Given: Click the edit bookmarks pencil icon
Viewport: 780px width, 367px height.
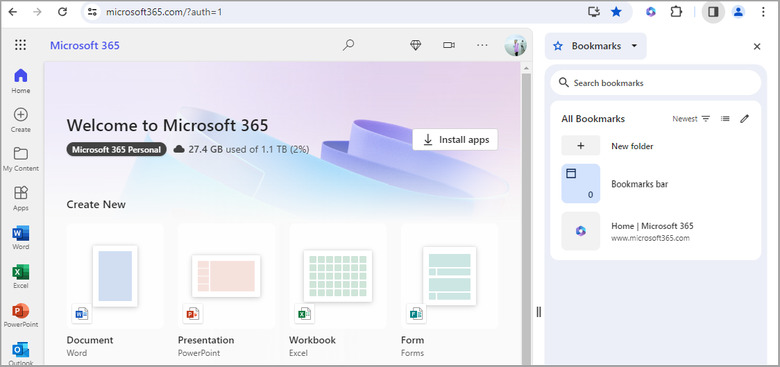Looking at the screenshot, I should [744, 119].
